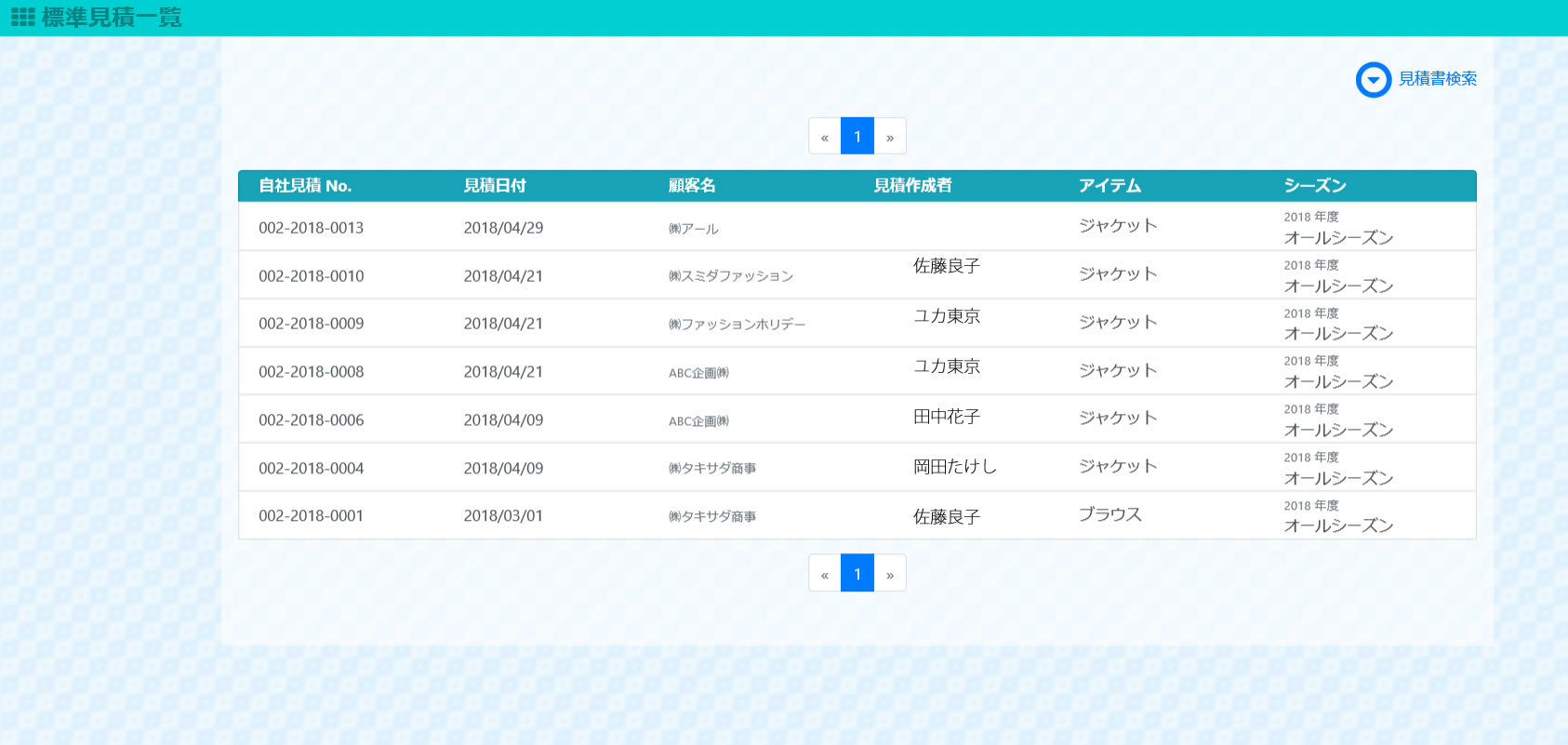
Task: Open estimate 002-2018-0013
Action: (312, 228)
